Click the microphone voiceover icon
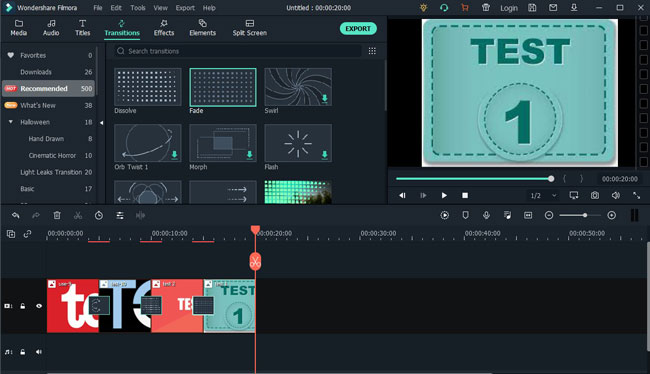The image size is (650, 374). [x=486, y=215]
